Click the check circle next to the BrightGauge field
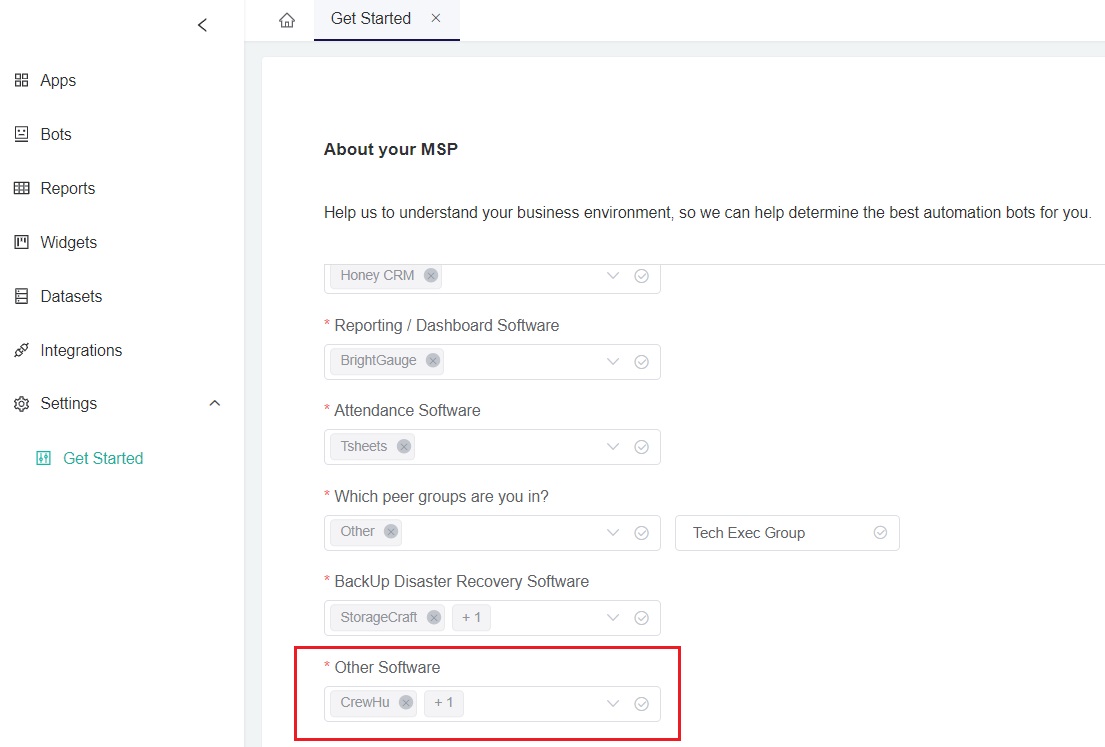This screenshot has width=1105, height=747. click(641, 361)
